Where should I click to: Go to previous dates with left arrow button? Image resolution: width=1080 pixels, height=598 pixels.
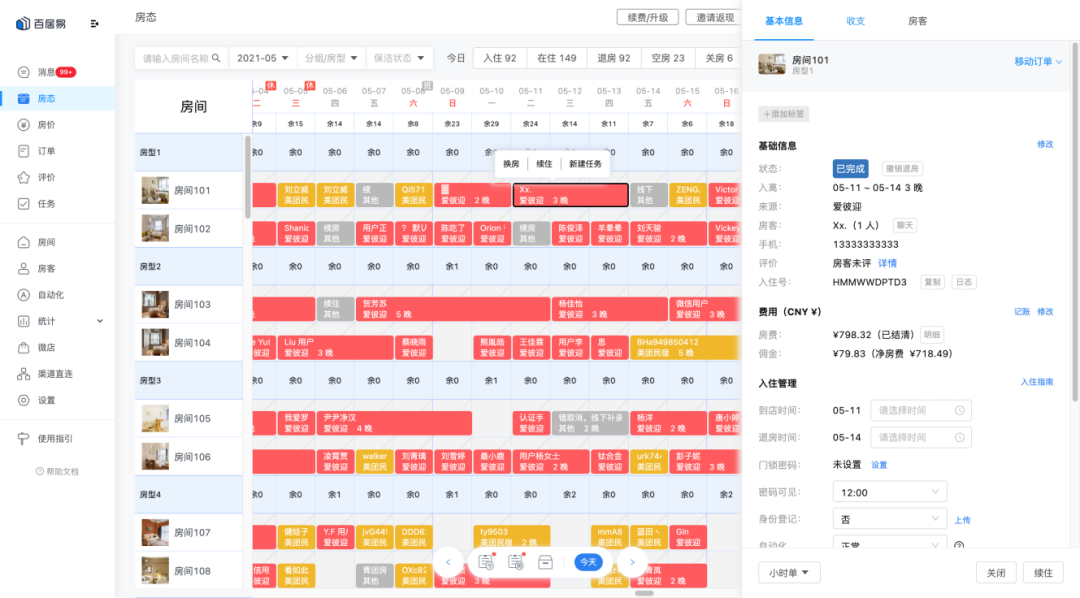tap(448, 562)
